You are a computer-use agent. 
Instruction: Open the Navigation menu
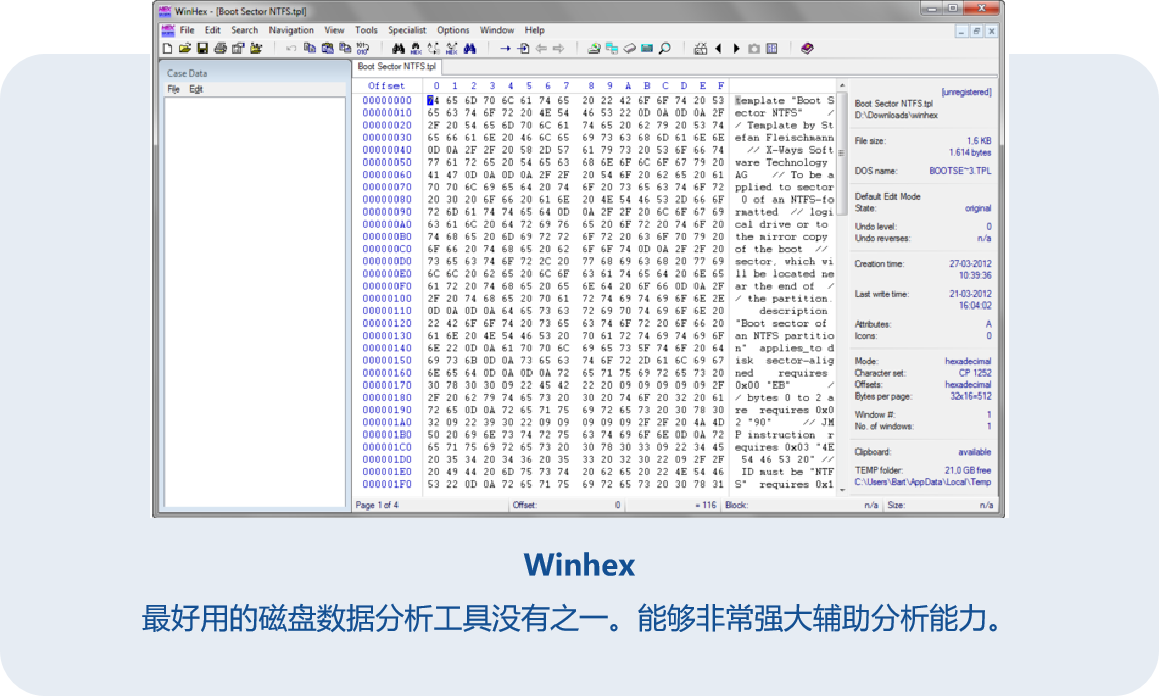pos(291,30)
